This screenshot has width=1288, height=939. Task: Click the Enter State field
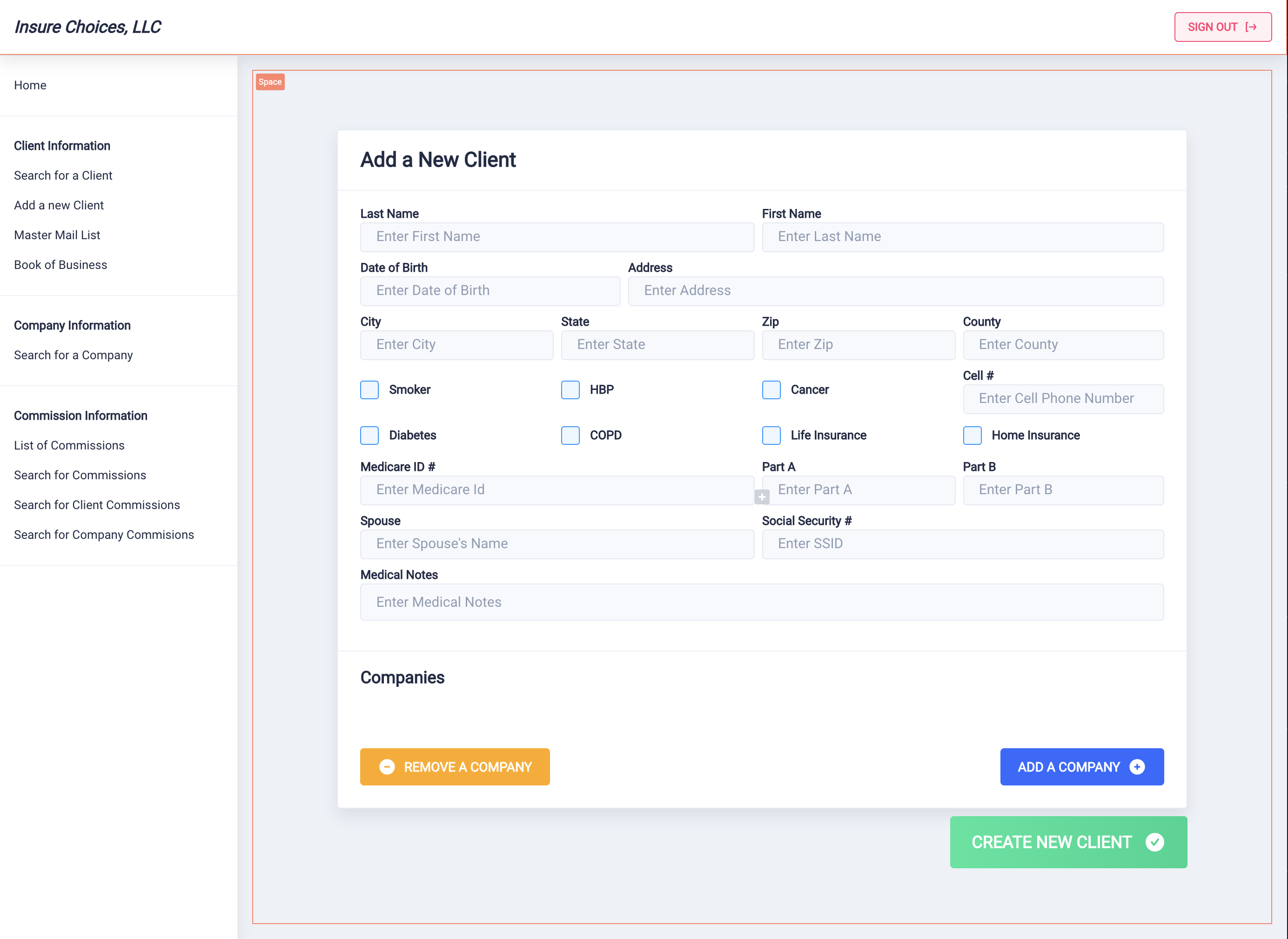click(657, 345)
